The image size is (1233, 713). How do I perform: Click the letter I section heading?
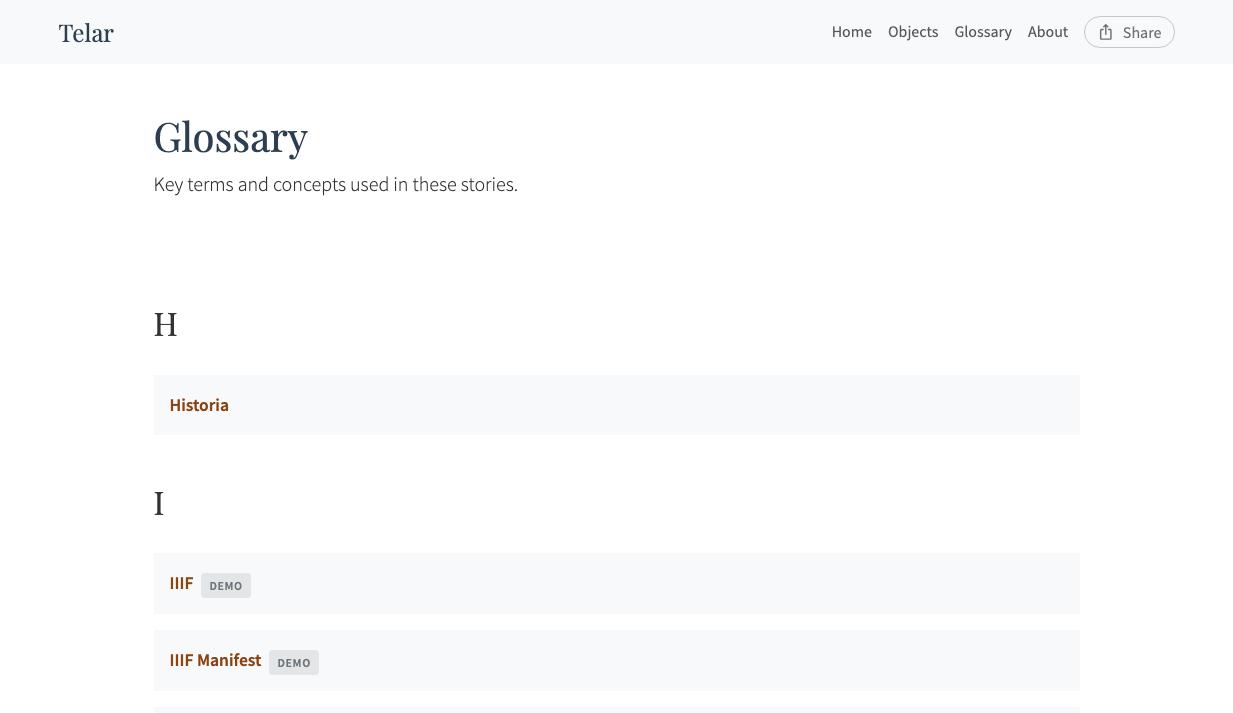(x=159, y=503)
